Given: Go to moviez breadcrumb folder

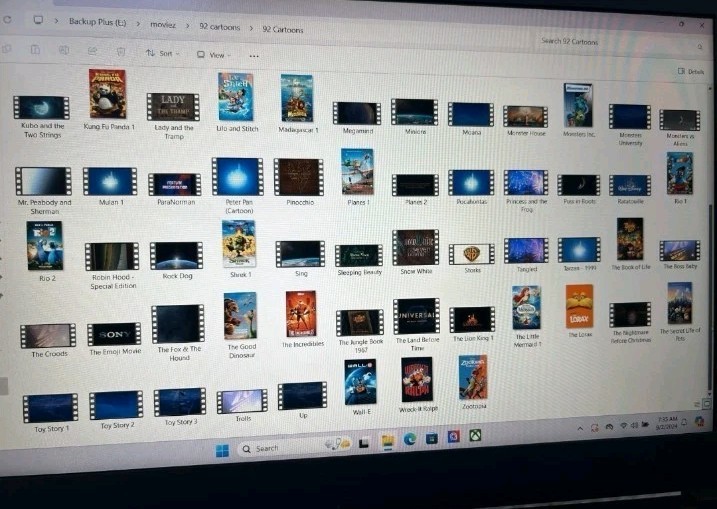Looking at the screenshot, I should [163, 25].
